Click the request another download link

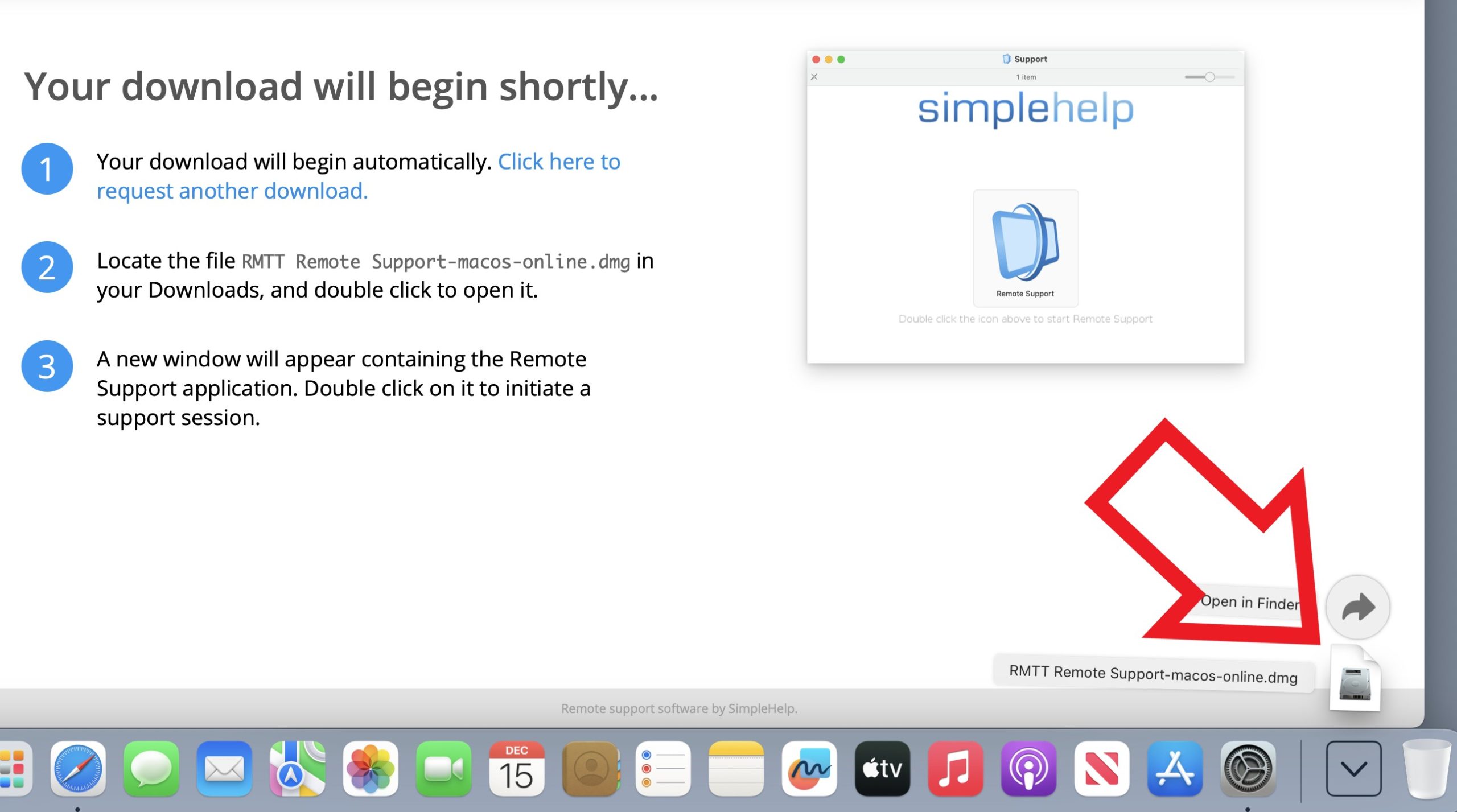[x=359, y=176]
